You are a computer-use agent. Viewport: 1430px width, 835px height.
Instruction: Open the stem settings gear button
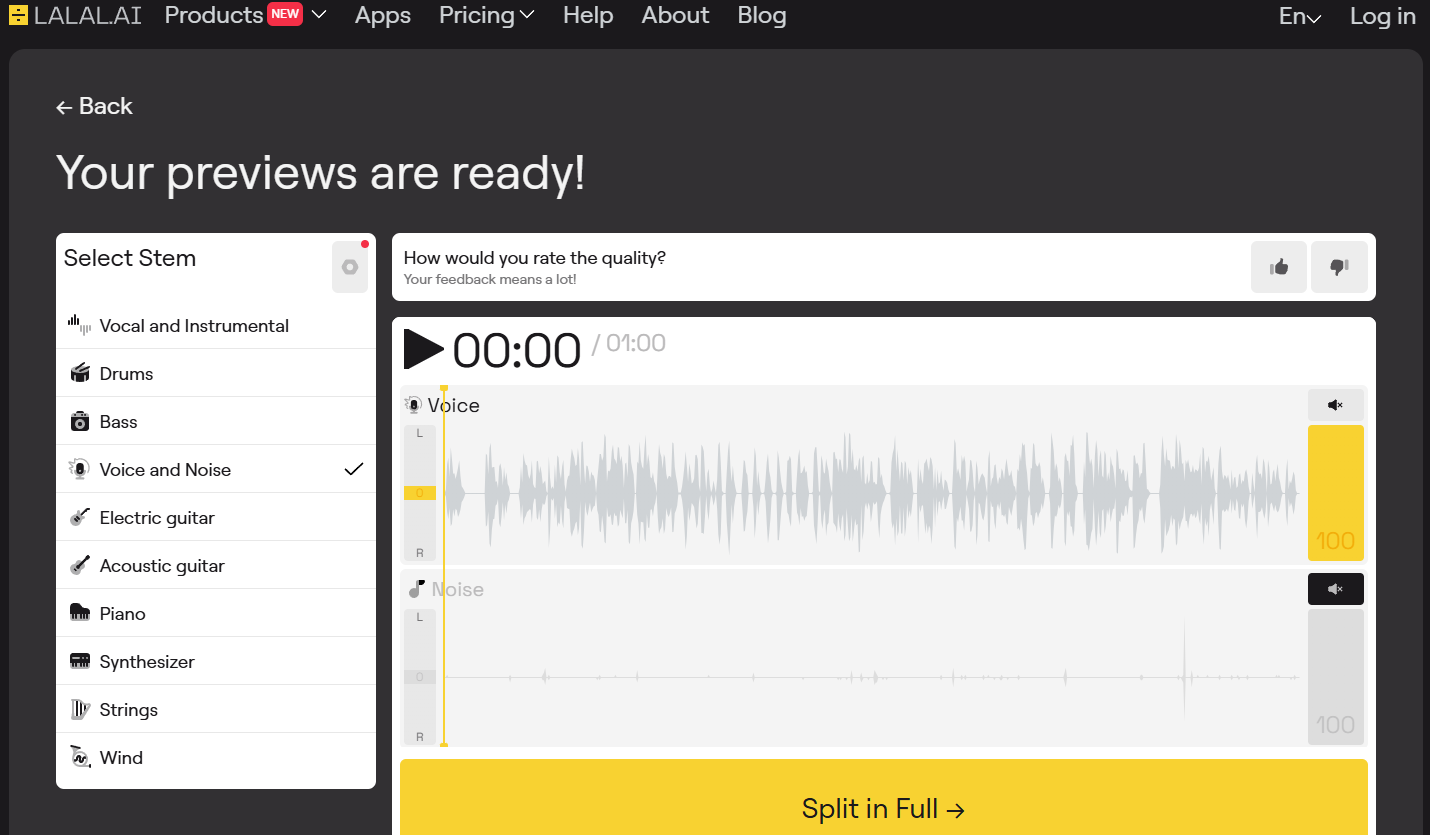tap(350, 267)
